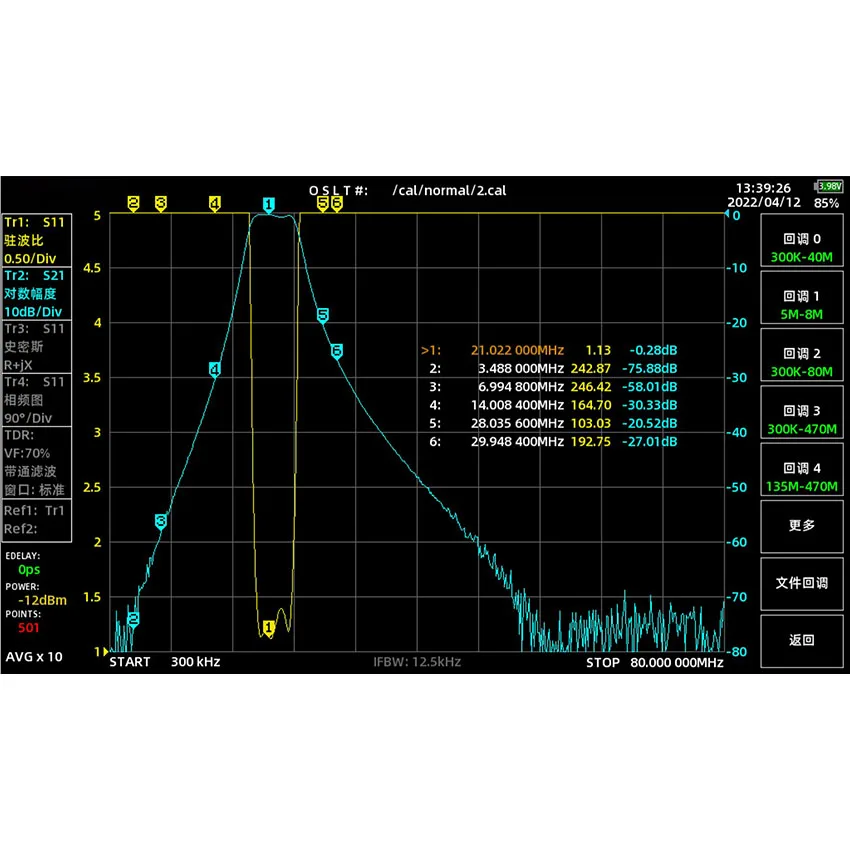Recall preset 0 300K-40M

pyautogui.click(x=802, y=240)
